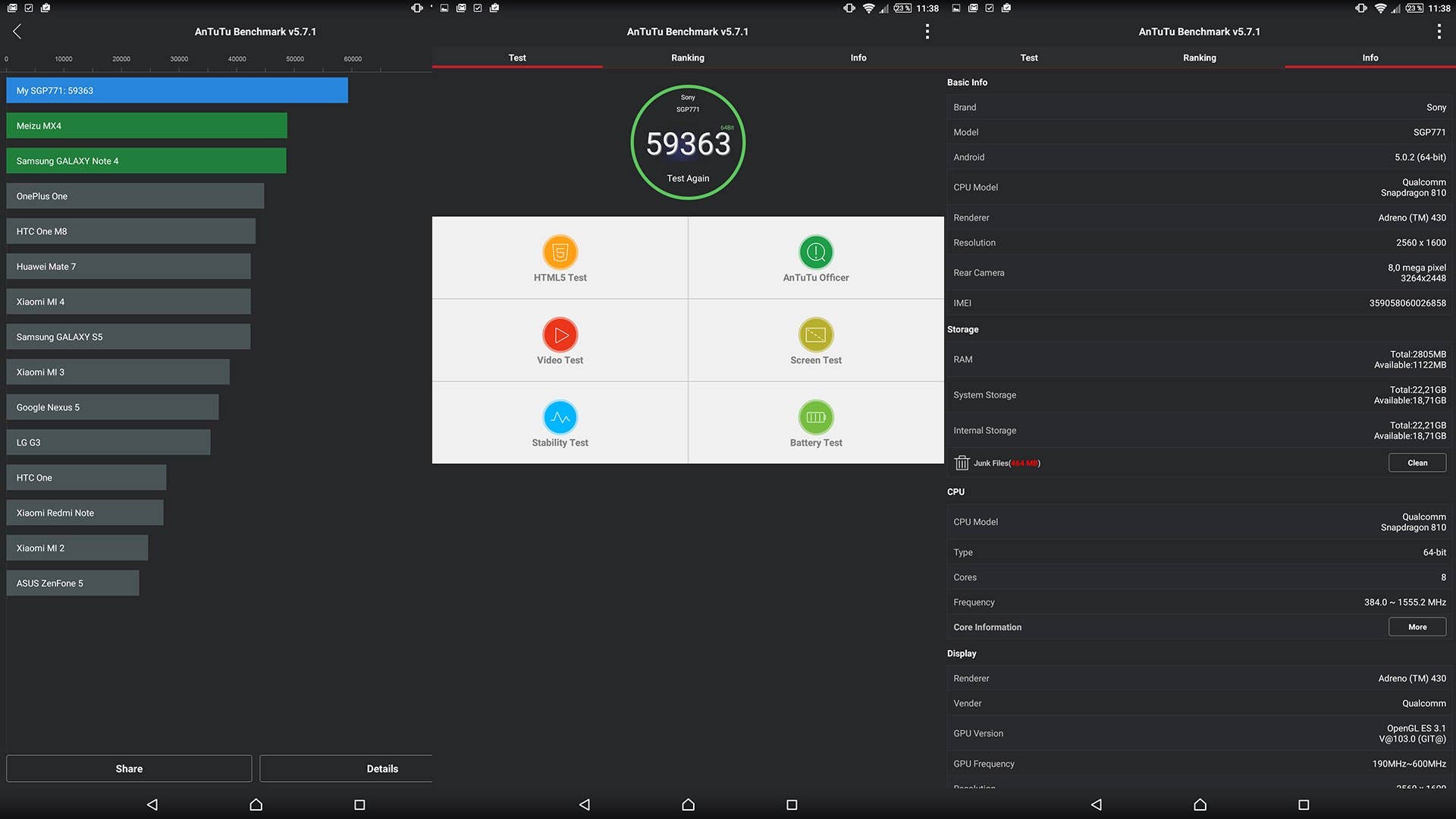Tap Test Again inside the score circle
This screenshot has width=1456, height=819.
click(687, 178)
